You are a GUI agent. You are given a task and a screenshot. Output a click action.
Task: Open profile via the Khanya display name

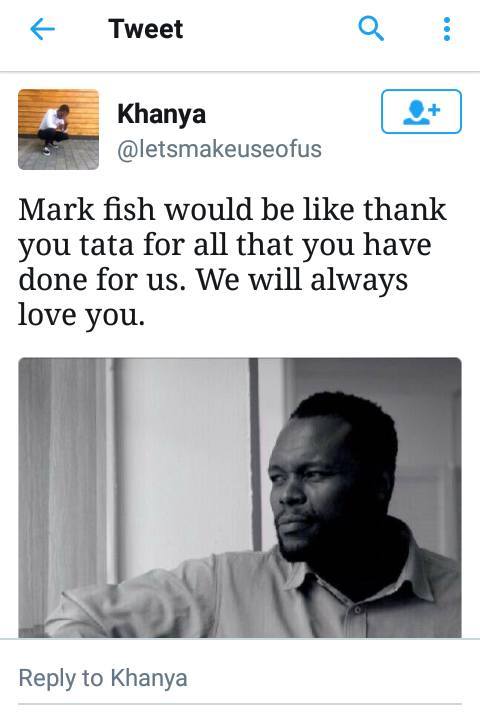[161, 115]
